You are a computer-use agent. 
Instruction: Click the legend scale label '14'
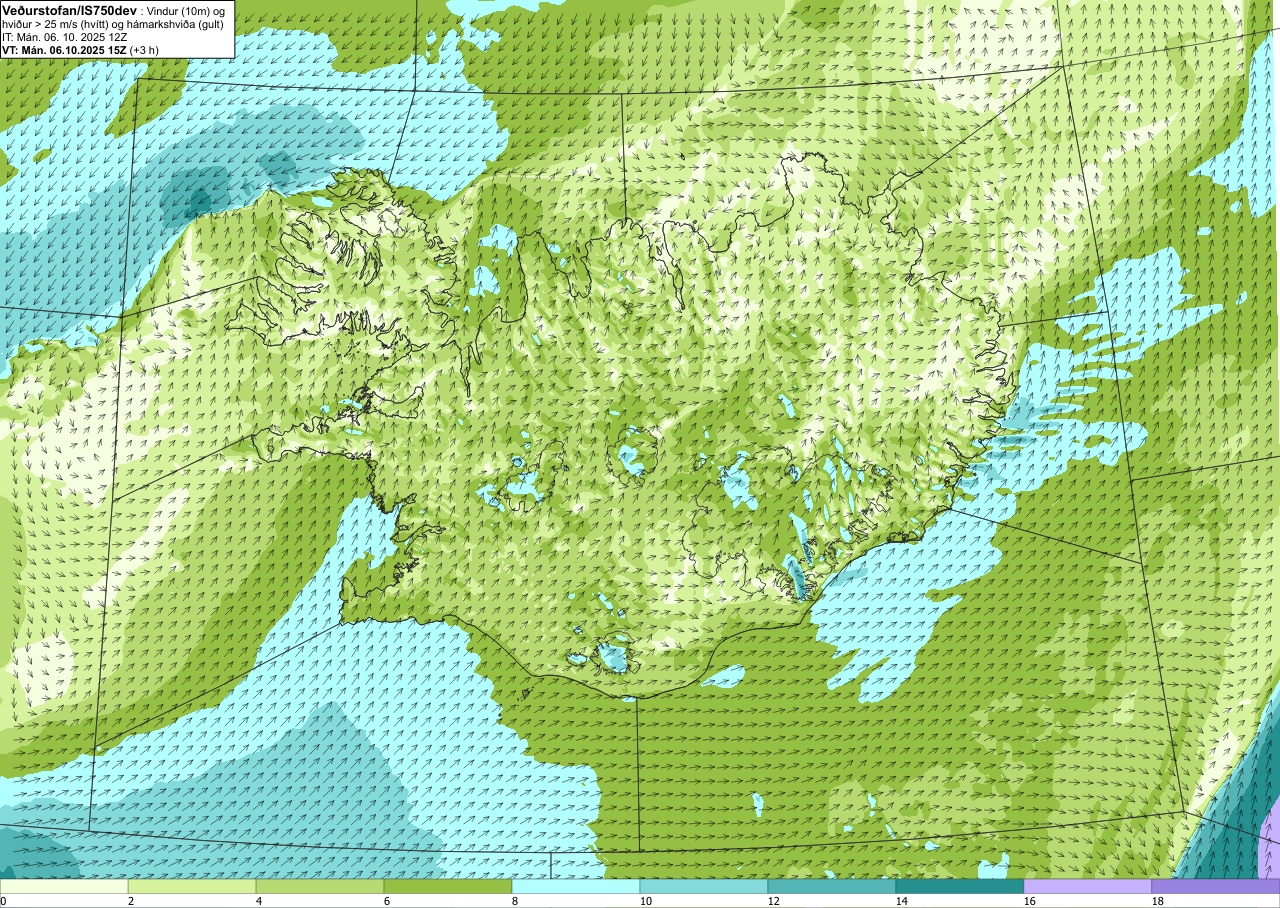pyautogui.click(x=904, y=901)
